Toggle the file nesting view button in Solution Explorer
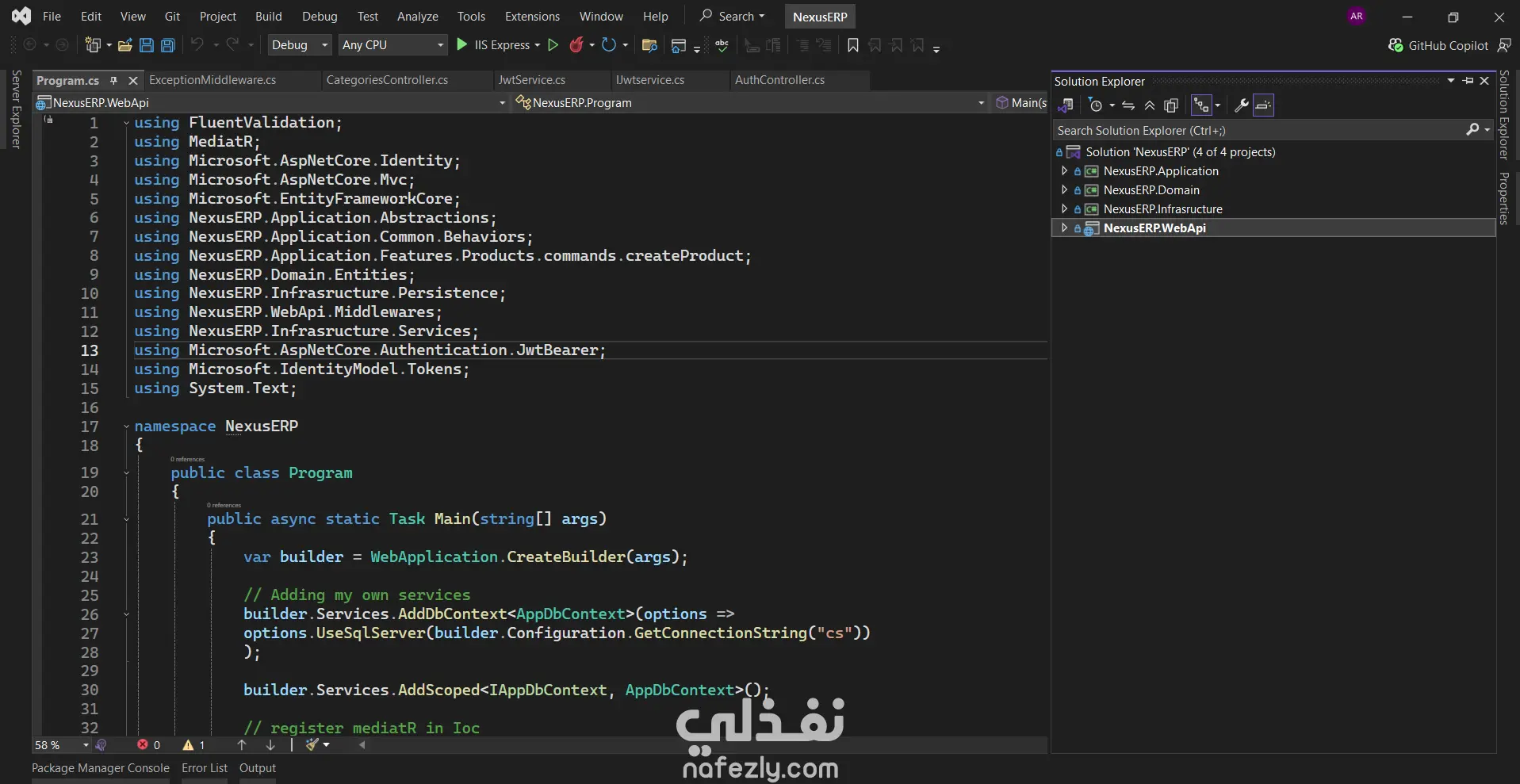 point(1201,105)
